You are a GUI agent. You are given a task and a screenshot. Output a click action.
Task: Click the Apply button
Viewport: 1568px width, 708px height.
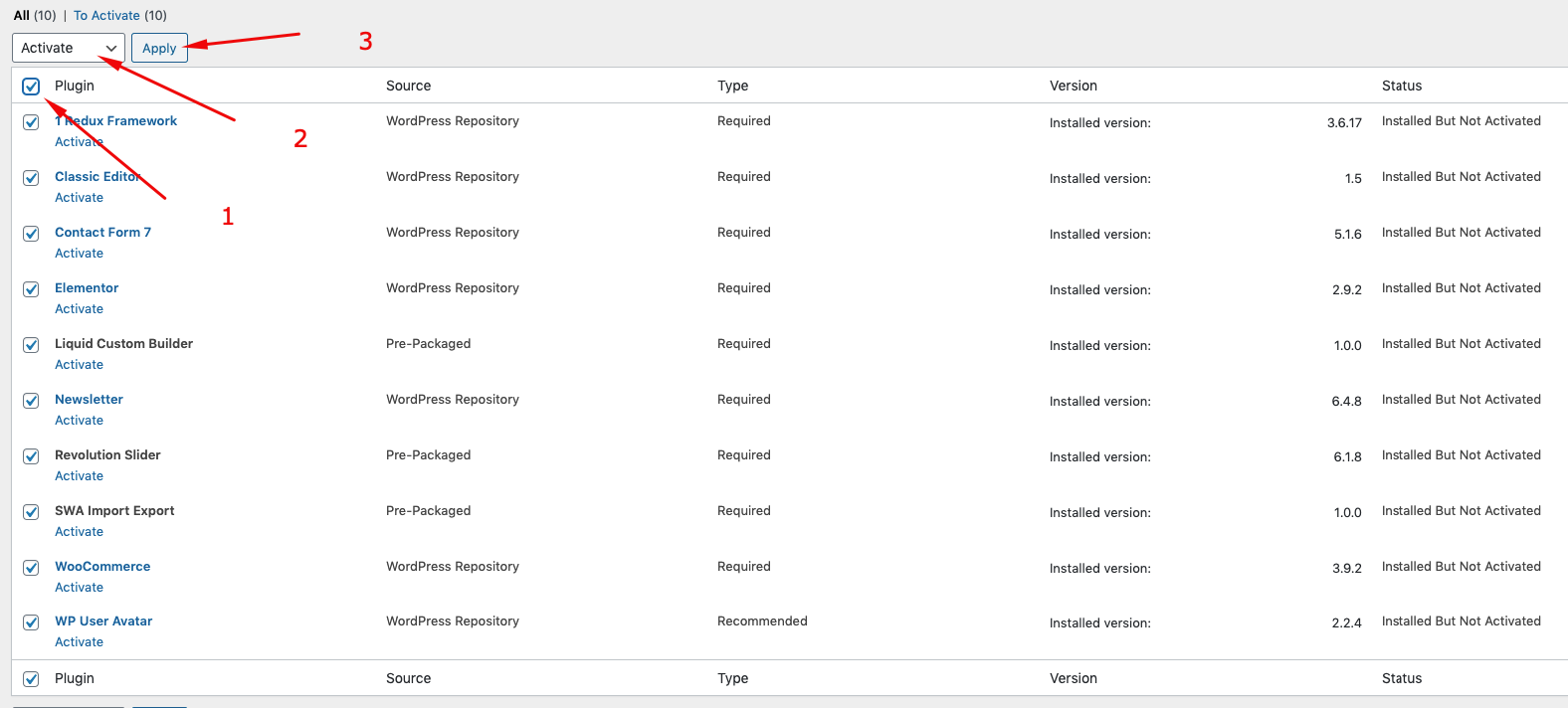[x=159, y=48]
